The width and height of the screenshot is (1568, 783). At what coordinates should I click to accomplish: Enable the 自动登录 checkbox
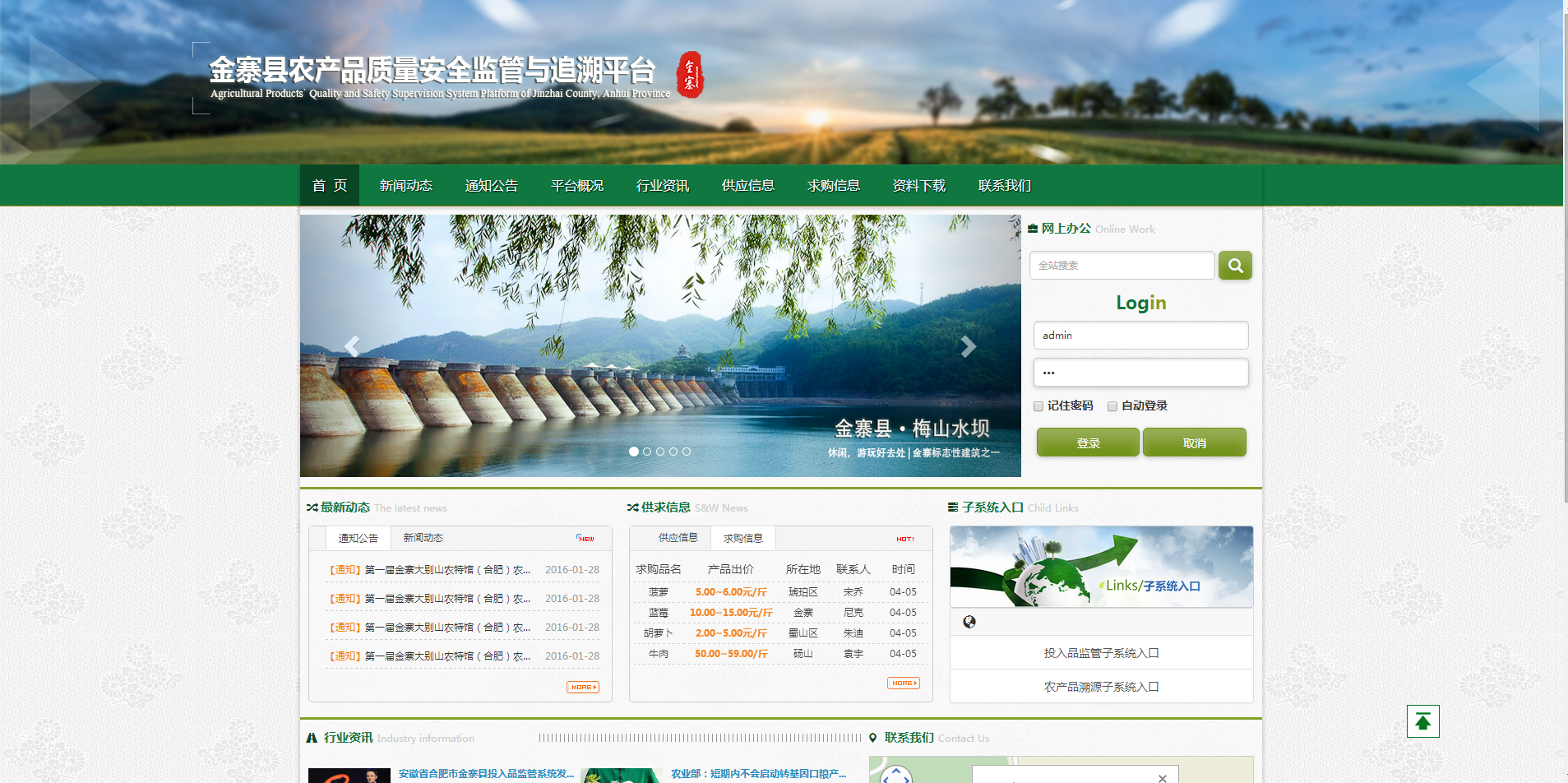coord(1112,406)
